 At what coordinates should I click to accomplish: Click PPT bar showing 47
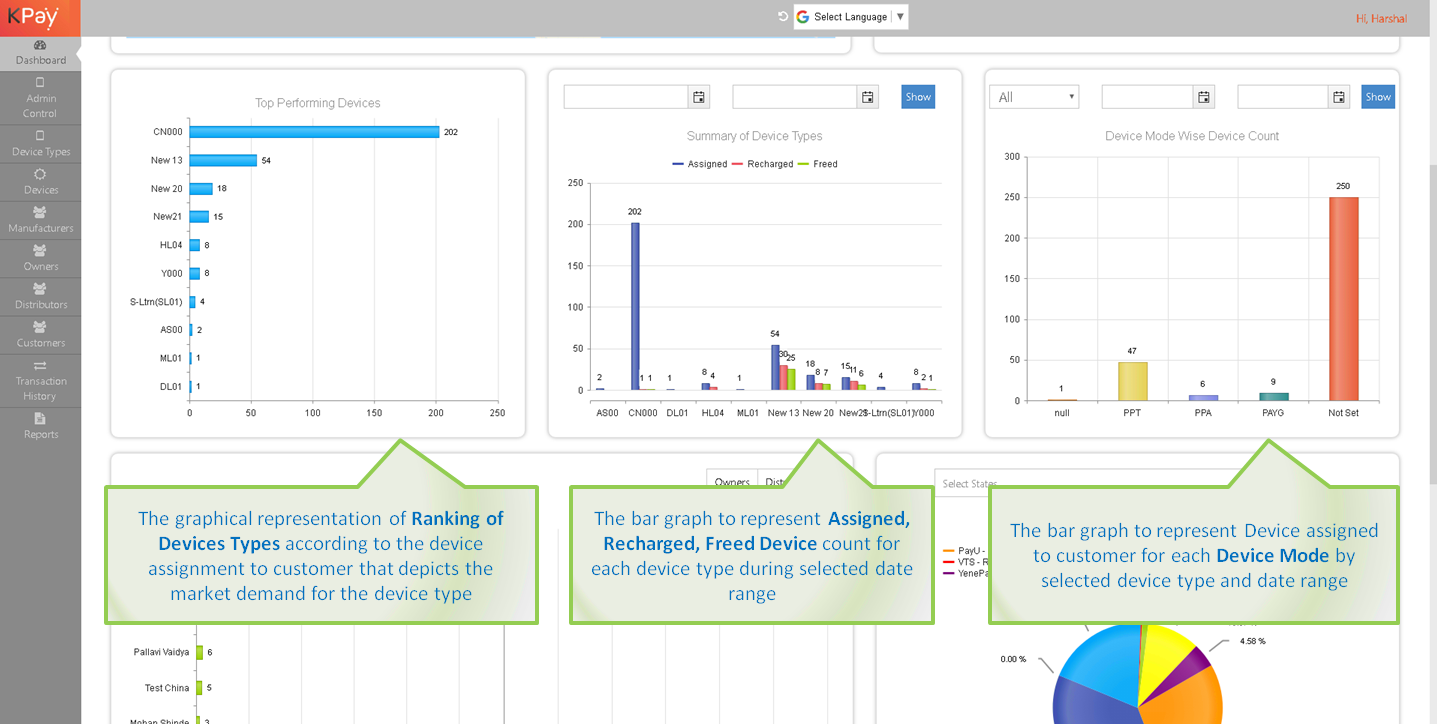[x=1132, y=381]
